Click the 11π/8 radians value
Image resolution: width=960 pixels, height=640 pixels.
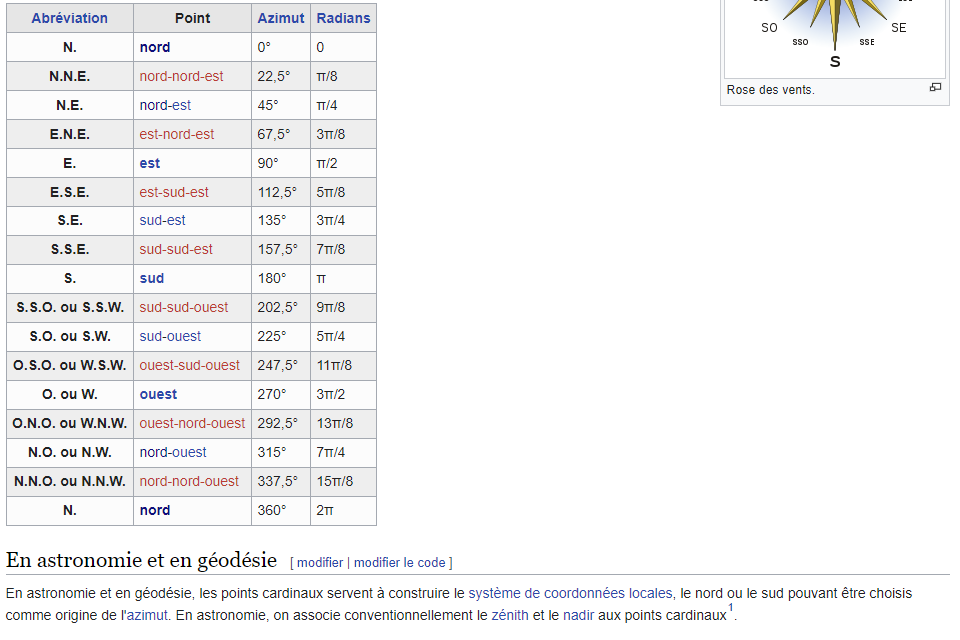pos(334,366)
